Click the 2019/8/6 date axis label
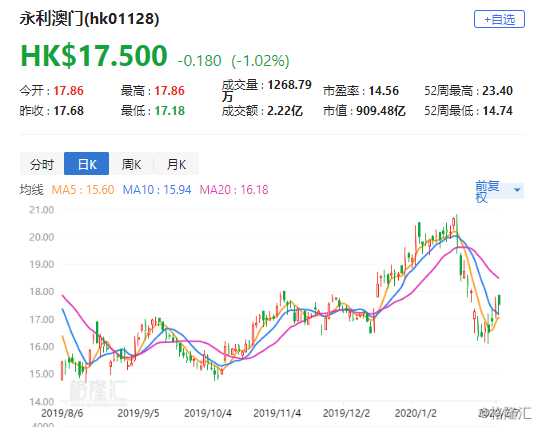 [x=62, y=413]
